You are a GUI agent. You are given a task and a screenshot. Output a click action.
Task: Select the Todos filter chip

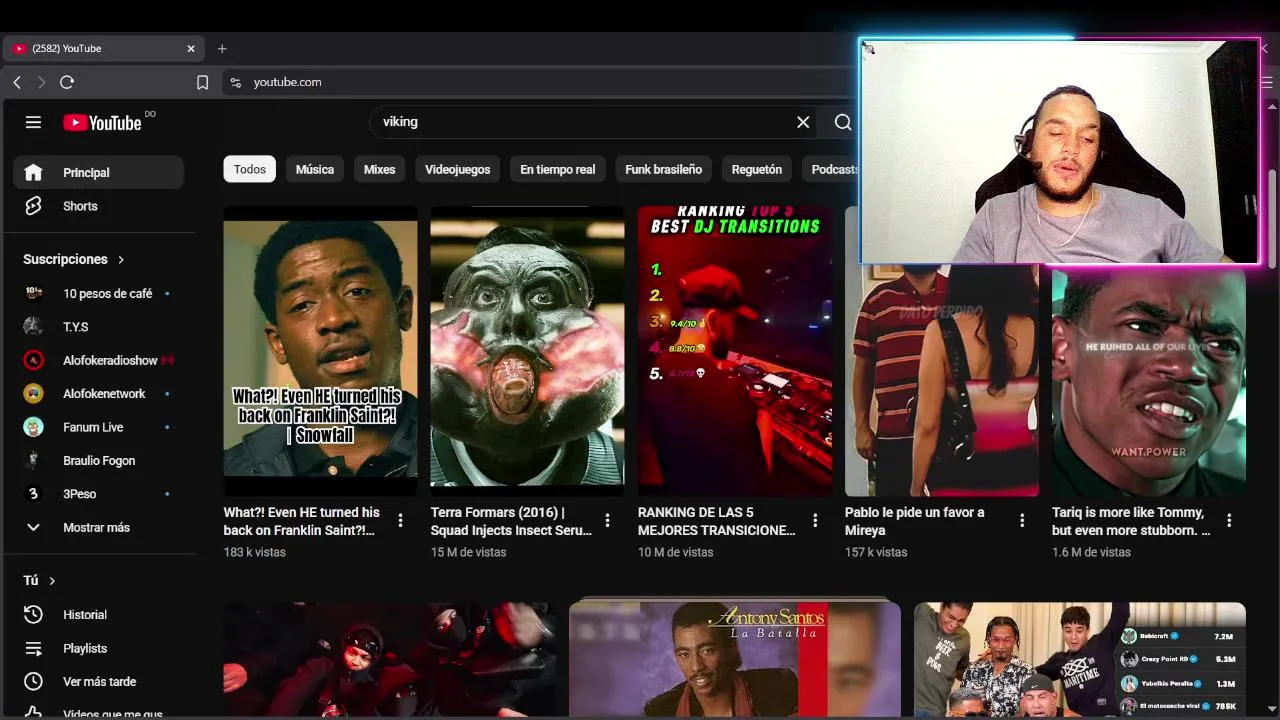tap(249, 169)
